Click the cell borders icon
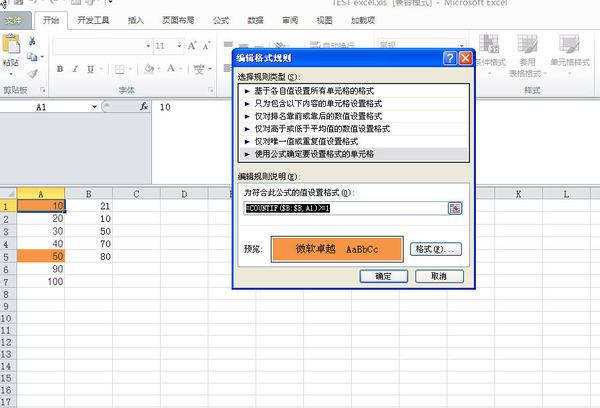Viewport: 600px width, 408px height. tap(120, 69)
